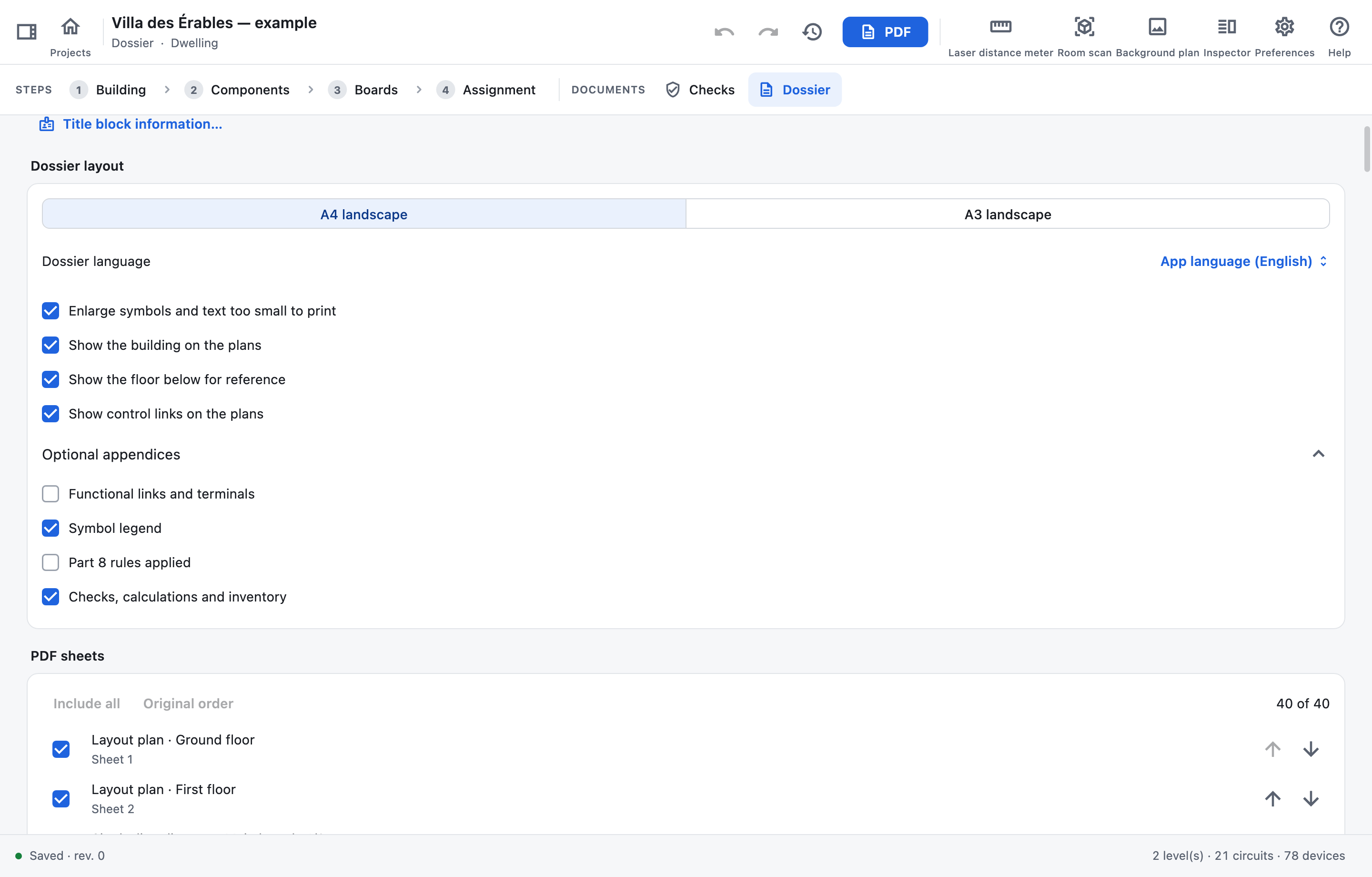Move First floor layout plan up
This screenshot has height=877, width=1372.
pos(1272,798)
